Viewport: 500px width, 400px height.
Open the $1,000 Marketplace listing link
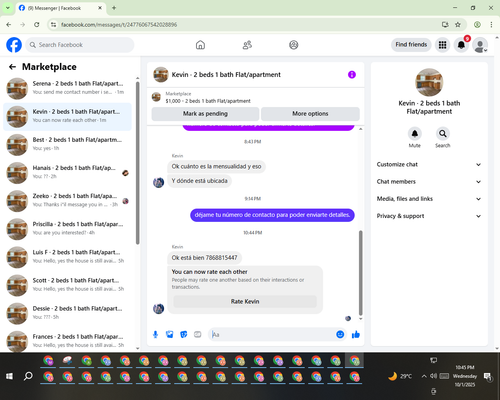pos(208,101)
